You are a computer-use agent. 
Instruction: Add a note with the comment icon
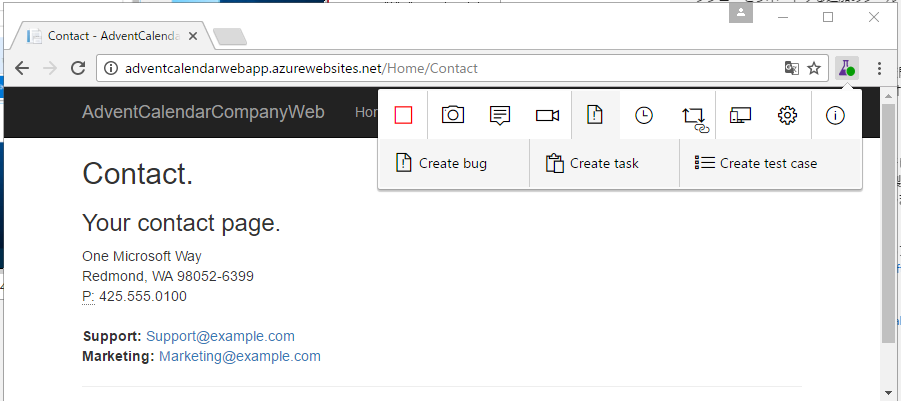pyautogui.click(x=500, y=115)
